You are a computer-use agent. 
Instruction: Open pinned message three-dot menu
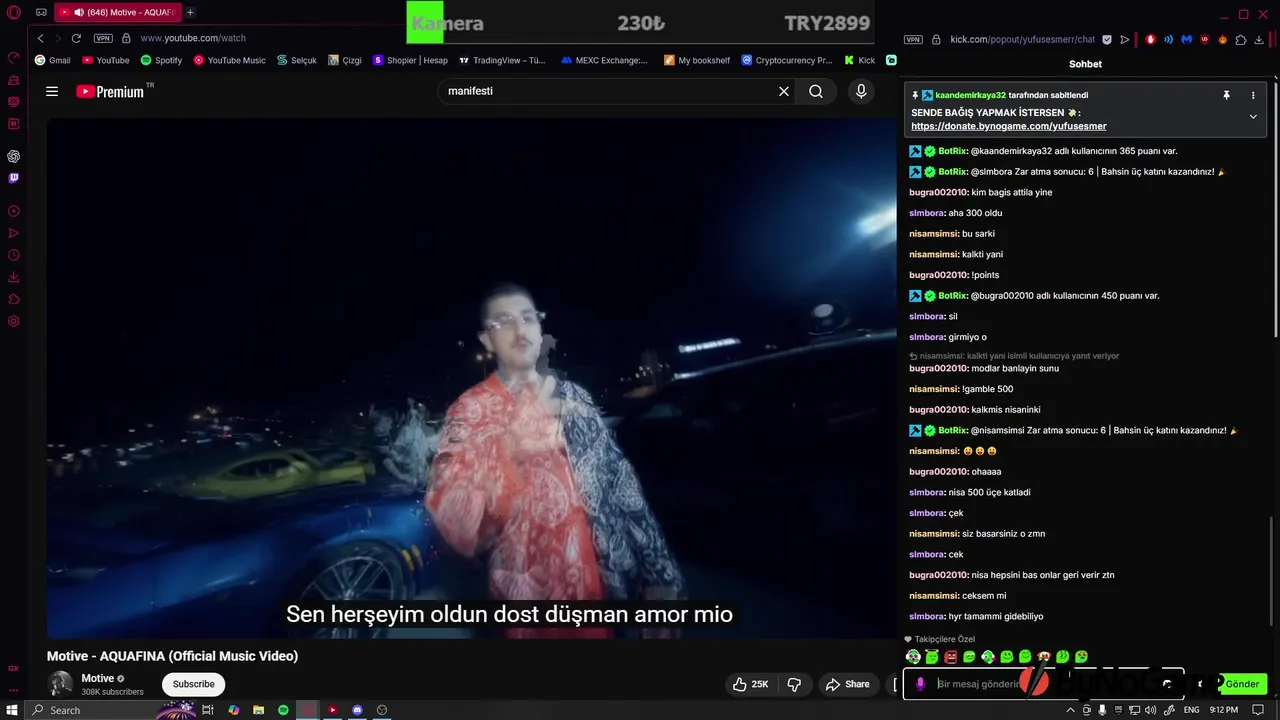tap(1253, 95)
